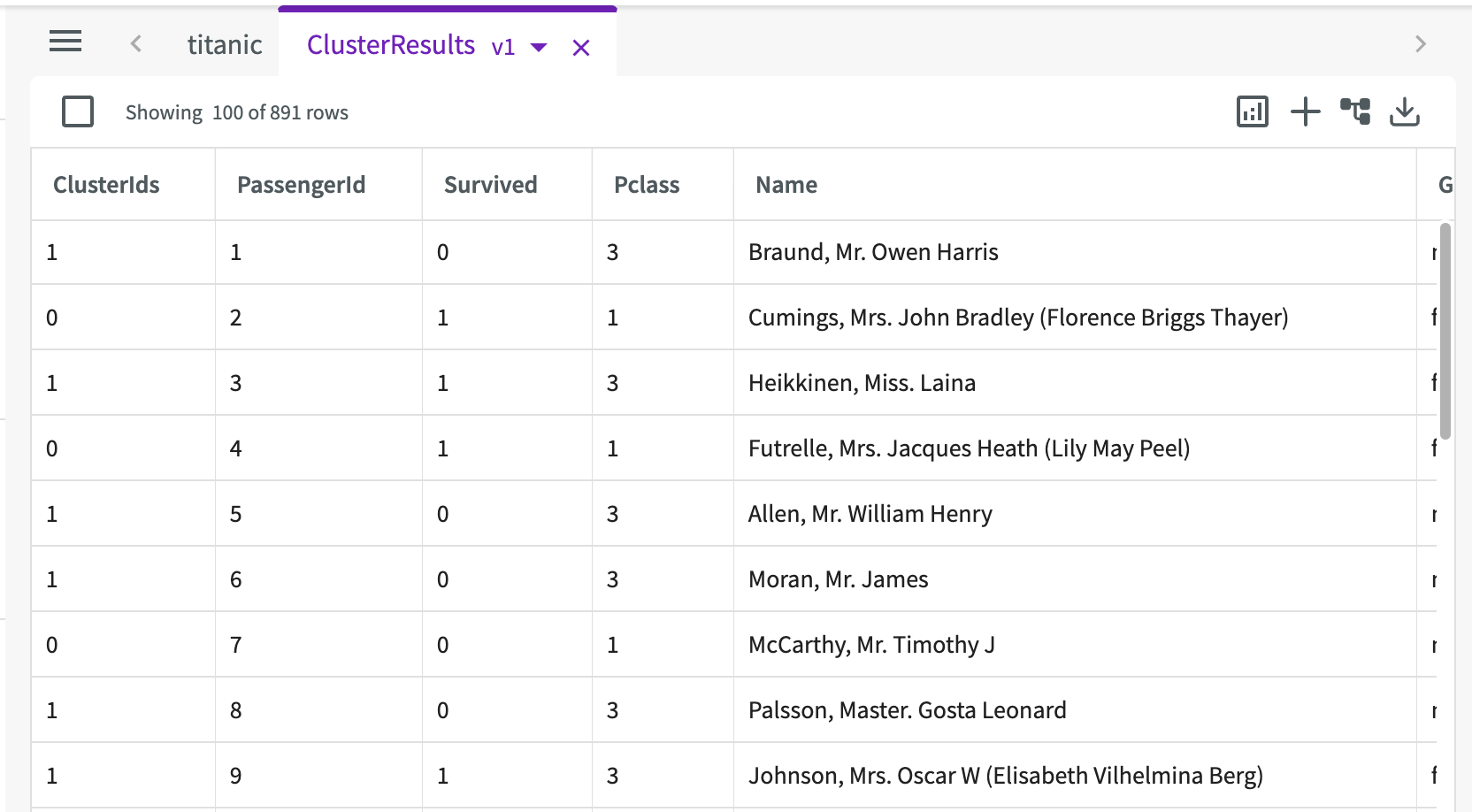Open the lineage tree icon
1472x812 pixels.
[x=1355, y=111]
